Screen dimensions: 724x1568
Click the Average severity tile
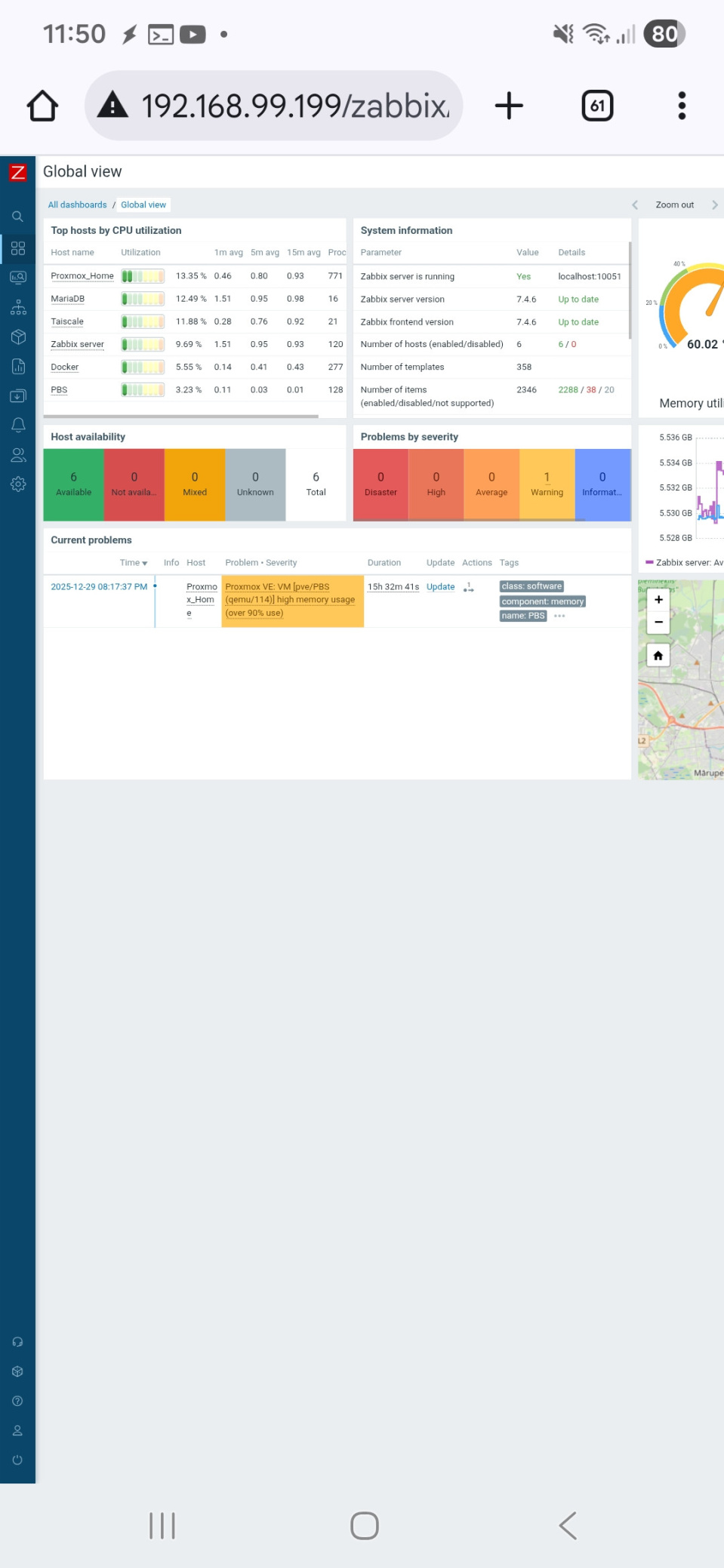[x=491, y=484]
